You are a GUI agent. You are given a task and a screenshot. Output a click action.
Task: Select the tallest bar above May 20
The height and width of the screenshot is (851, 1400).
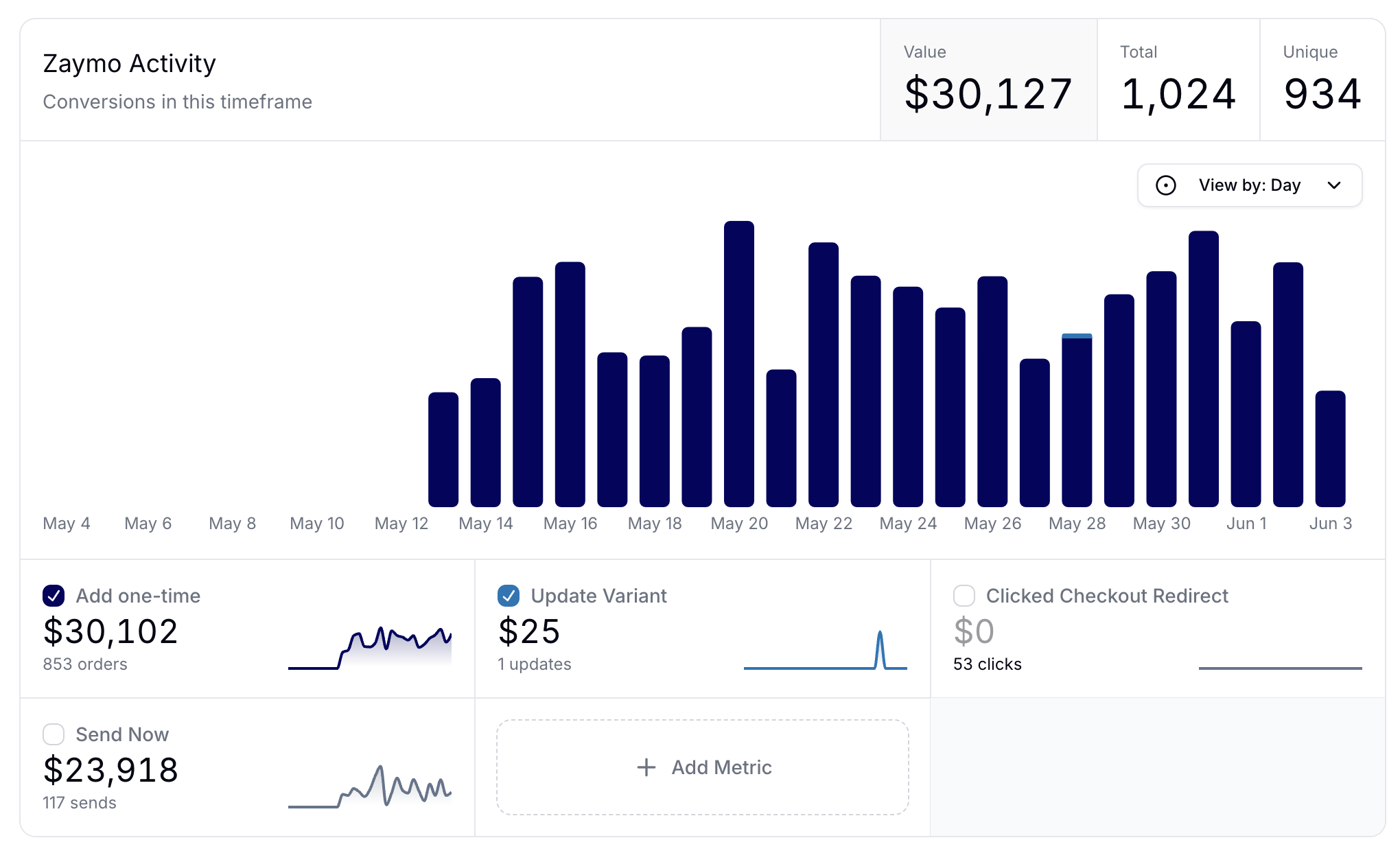739,364
